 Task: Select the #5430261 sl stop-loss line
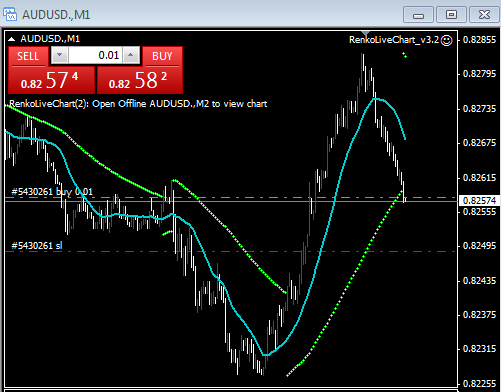pos(230,251)
